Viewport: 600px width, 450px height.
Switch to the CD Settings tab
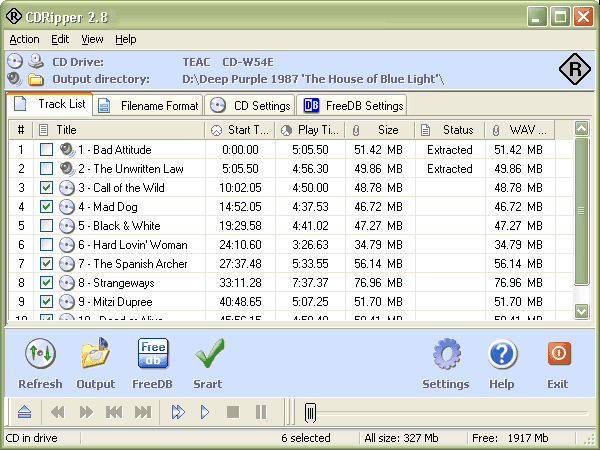(x=251, y=105)
